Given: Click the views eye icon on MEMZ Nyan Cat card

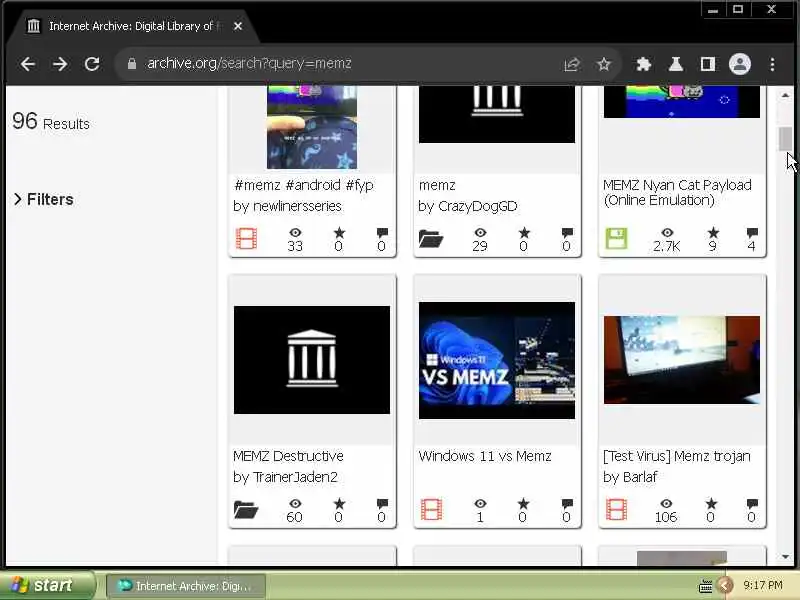Looking at the screenshot, I should pyautogui.click(x=667, y=233).
